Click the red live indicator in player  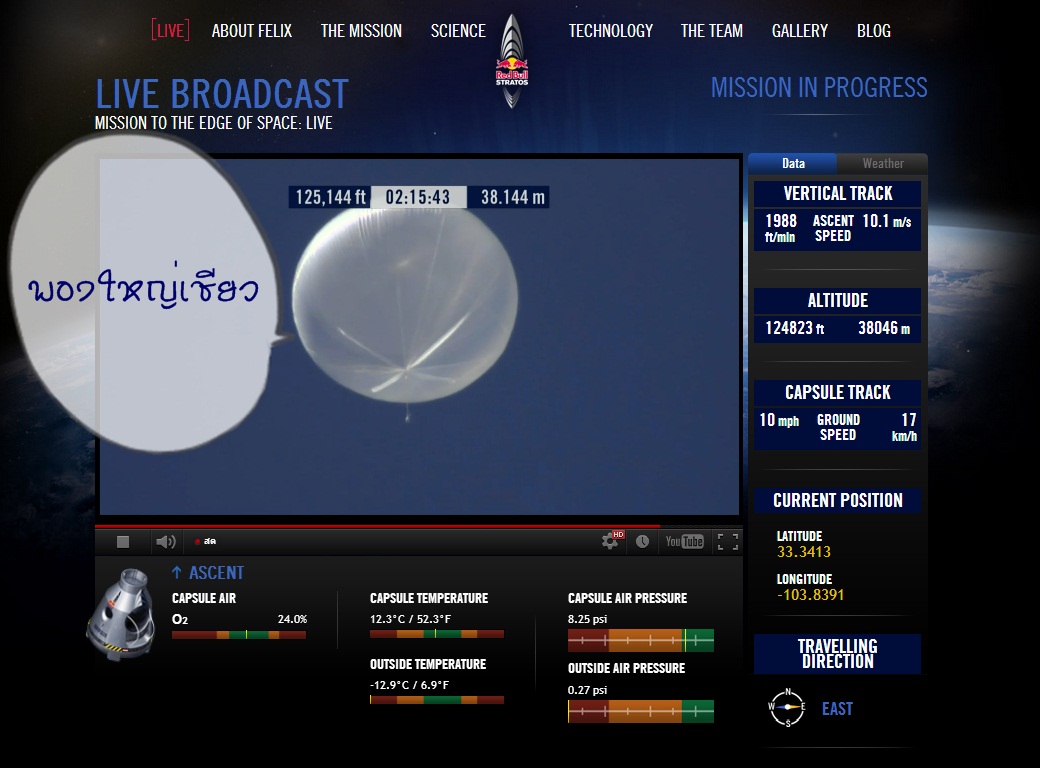tap(197, 542)
